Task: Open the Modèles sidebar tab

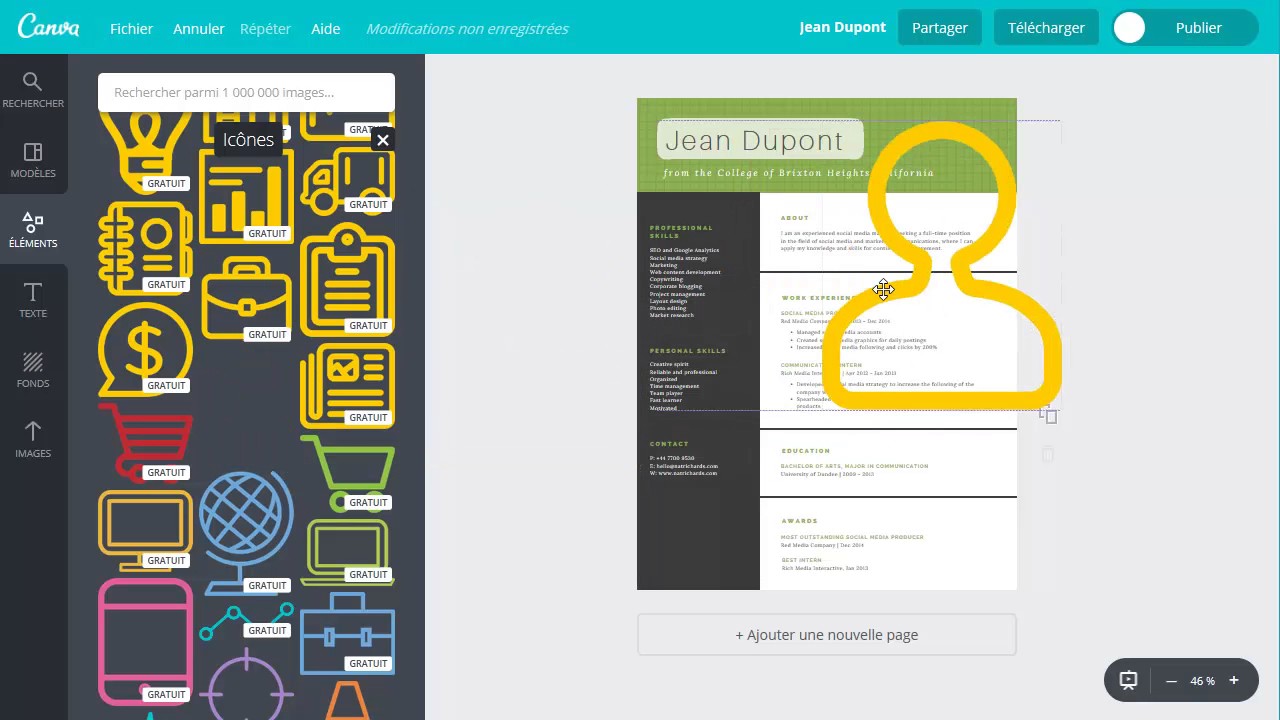Action: pos(33,159)
